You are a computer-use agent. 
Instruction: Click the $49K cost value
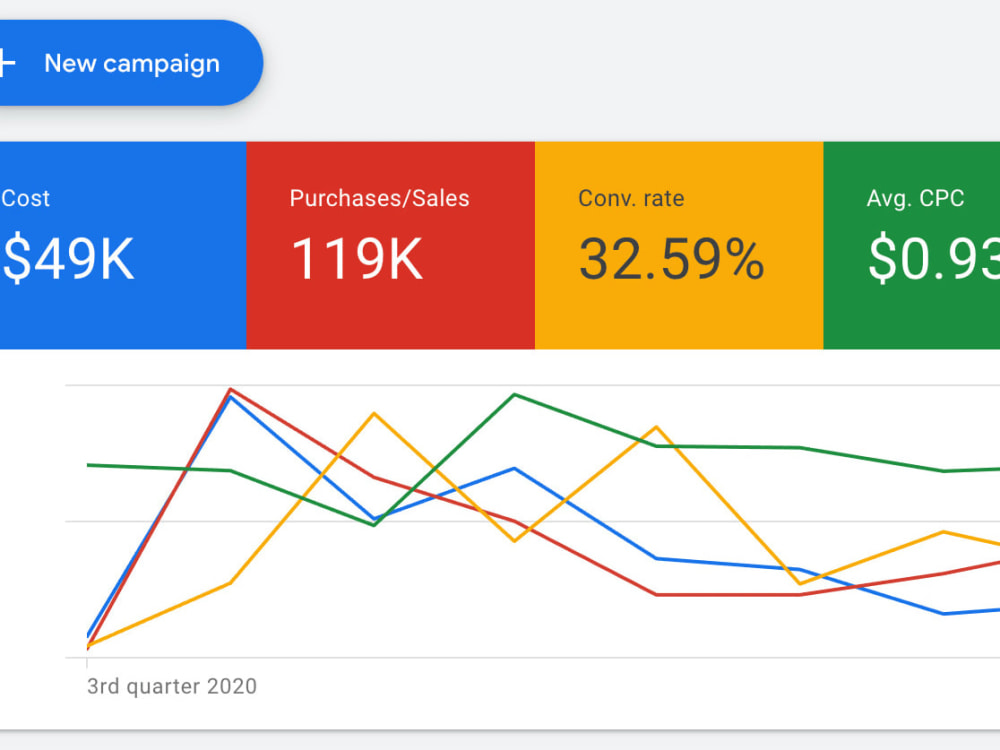pos(68,258)
